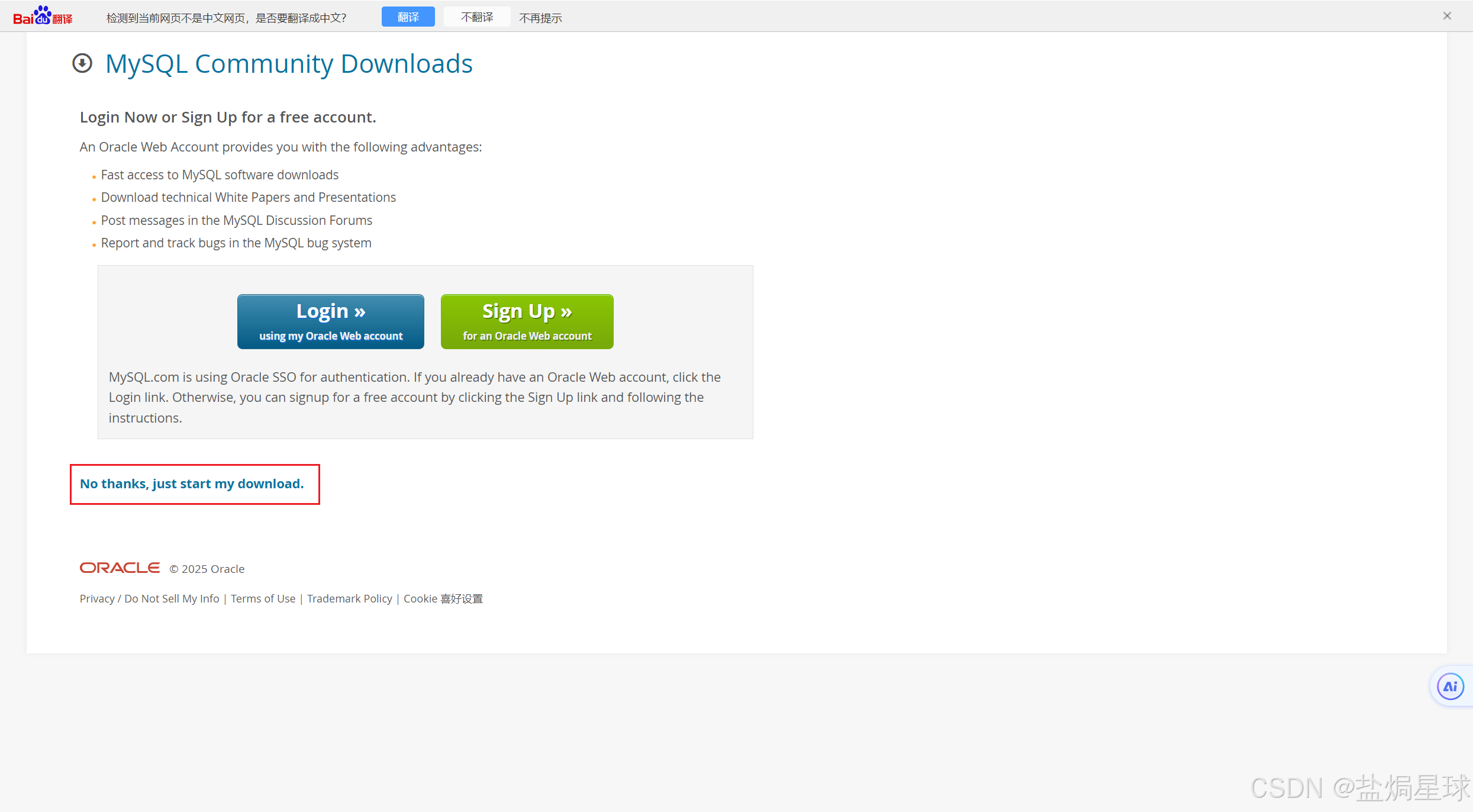Click 'Download technical White Papers and Presentations'

click(x=249, y=198)
